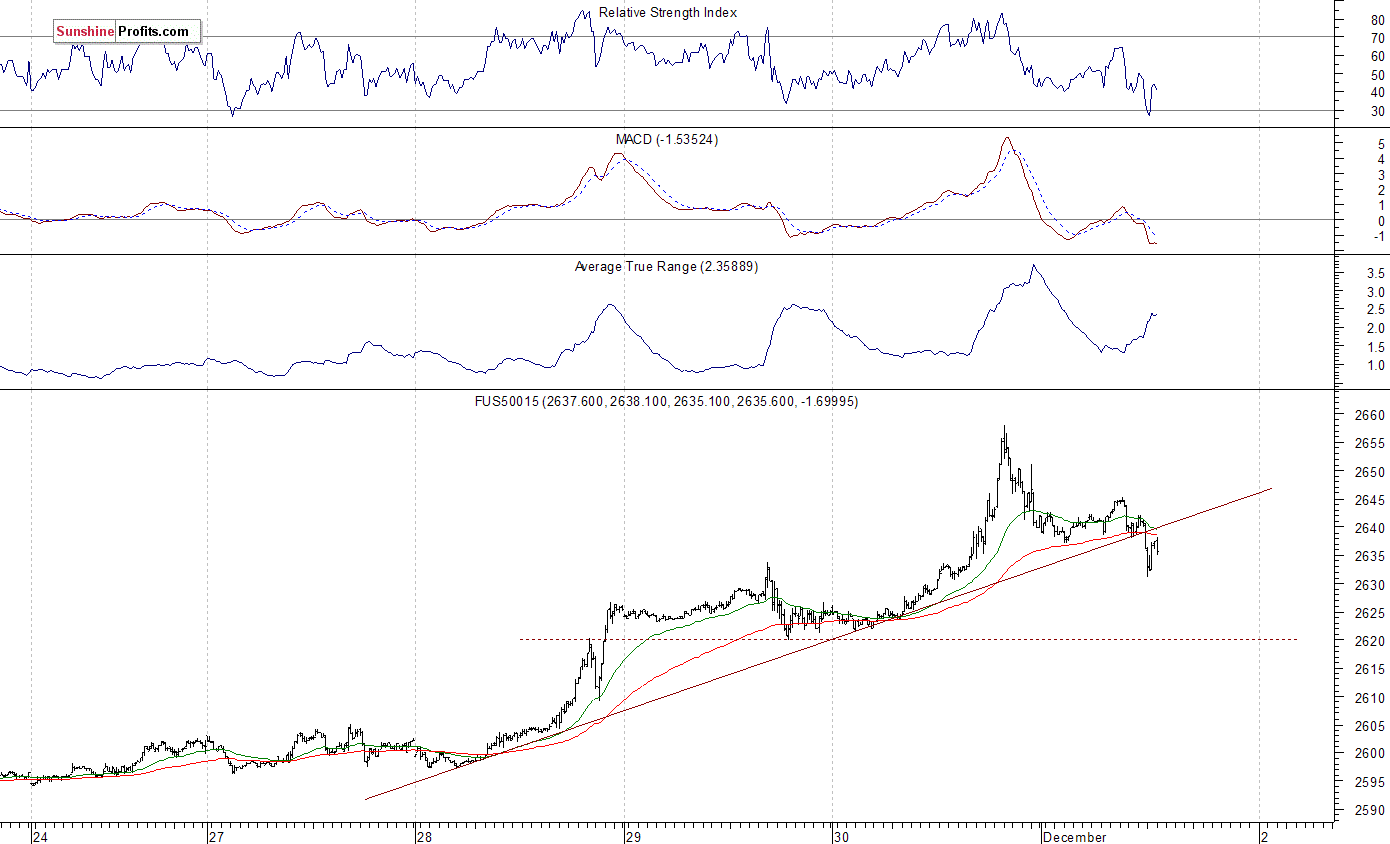
Task: Click the Relative Strength Index title
Action: tap(668, 13)
